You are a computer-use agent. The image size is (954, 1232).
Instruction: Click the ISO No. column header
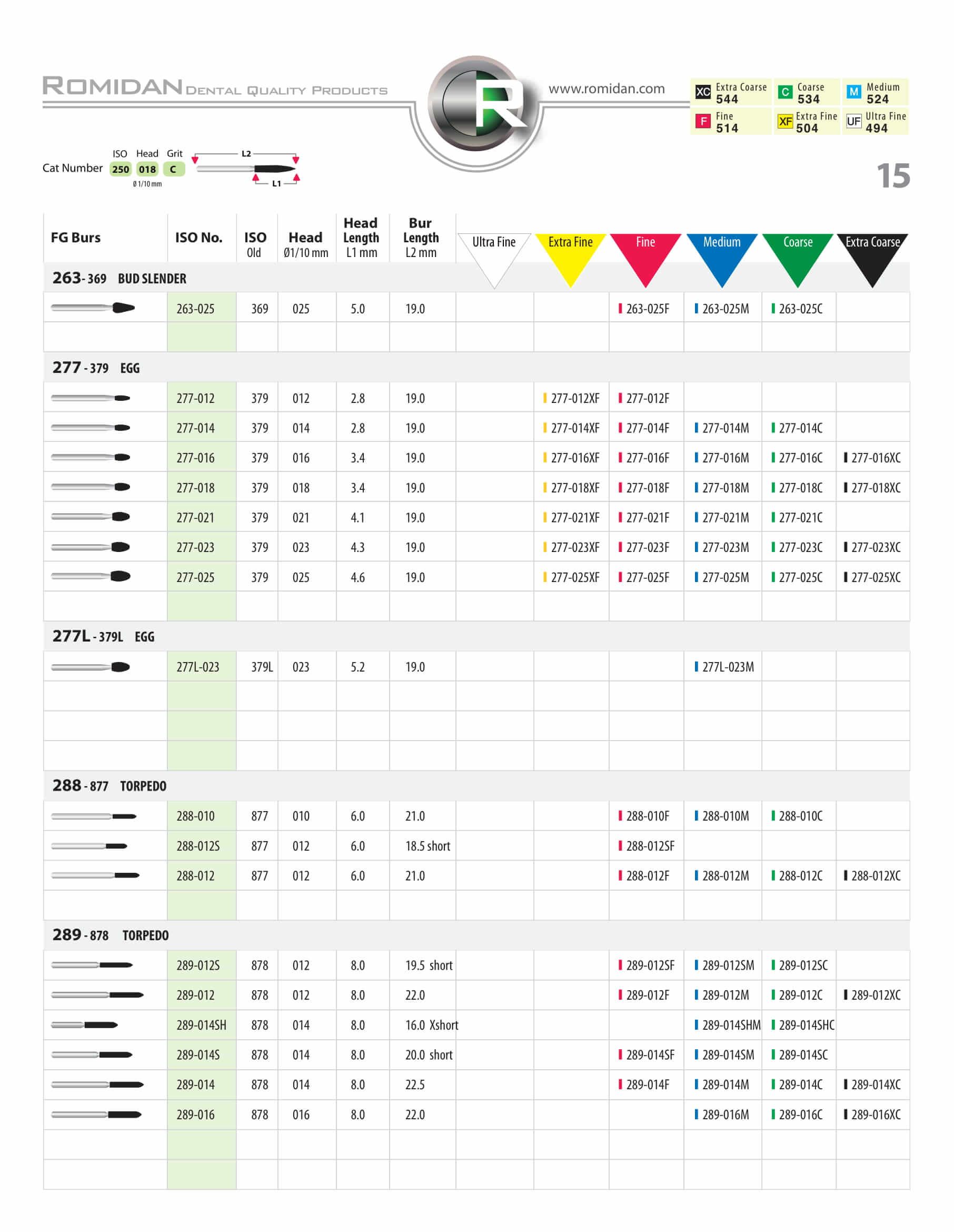198,238
